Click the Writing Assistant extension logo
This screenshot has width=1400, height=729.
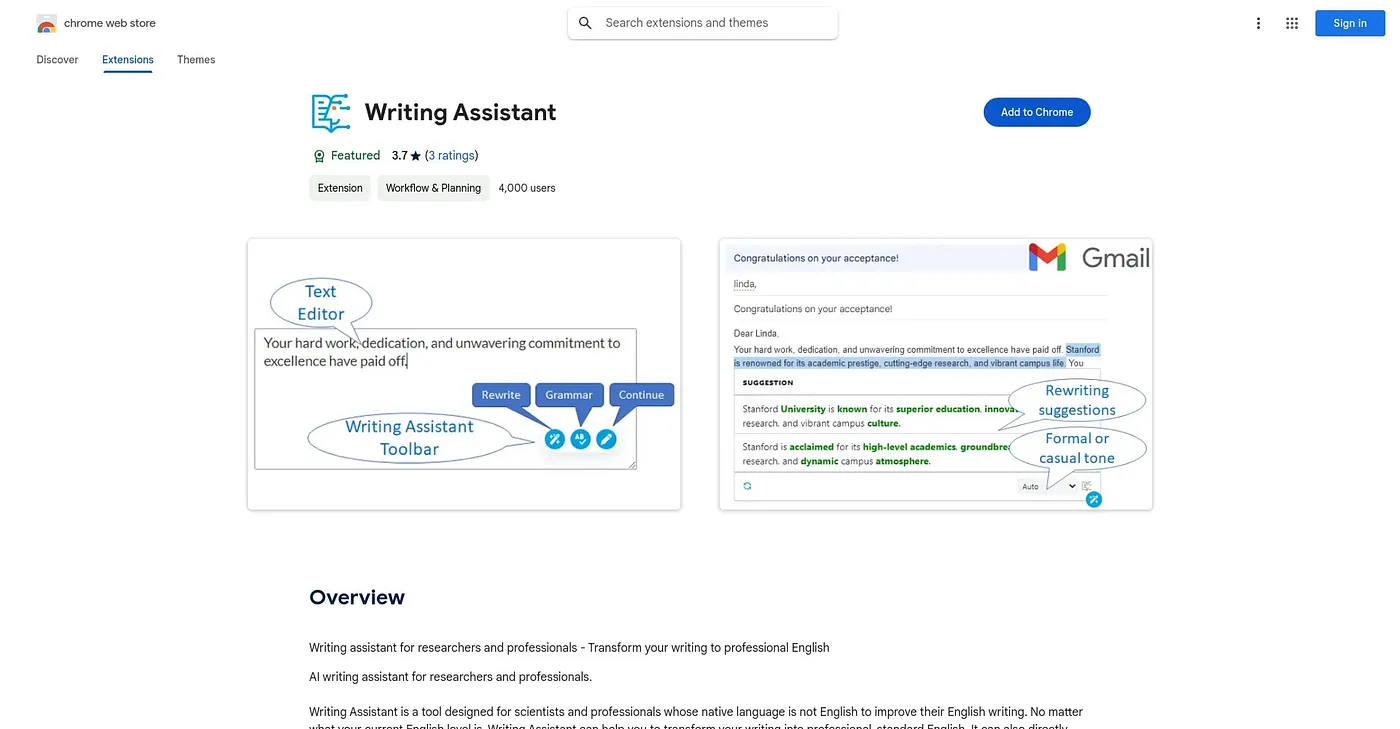331,113
